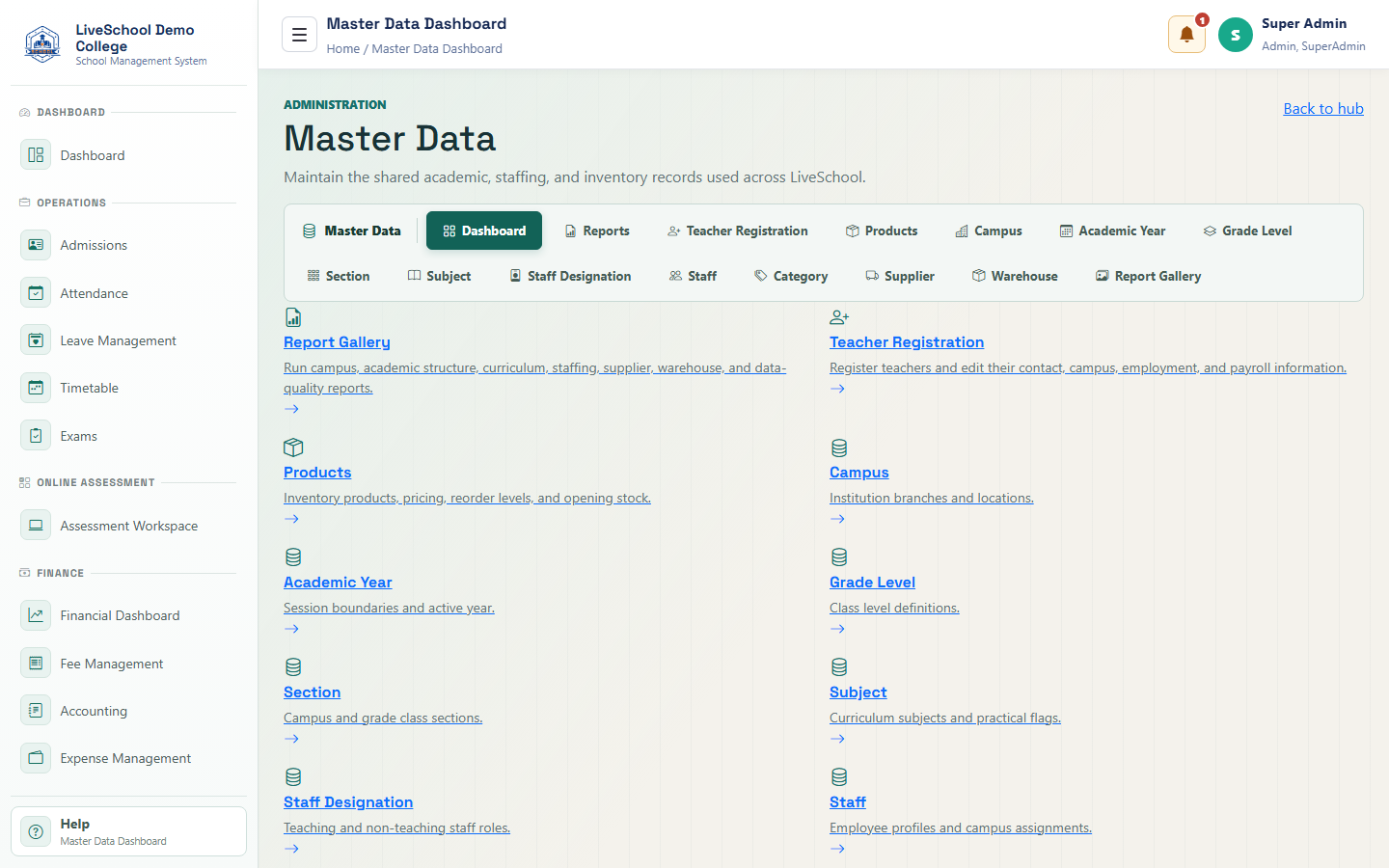Click 'Institution branches and locations.' description
The height and width of the screenshot is (868, 1389).
pos(932,498)
